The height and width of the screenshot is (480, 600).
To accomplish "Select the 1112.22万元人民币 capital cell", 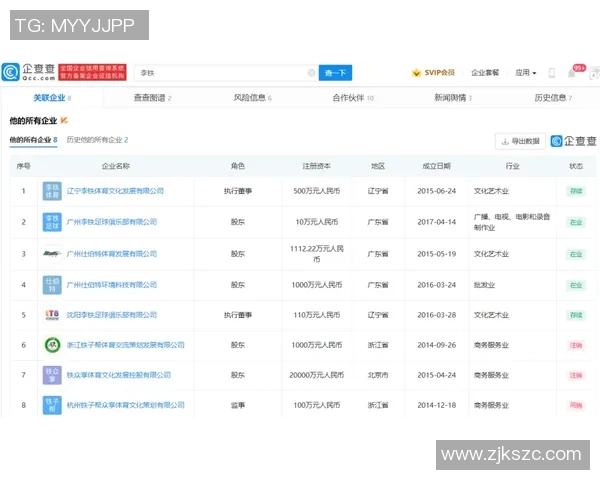I will (316, 254).
